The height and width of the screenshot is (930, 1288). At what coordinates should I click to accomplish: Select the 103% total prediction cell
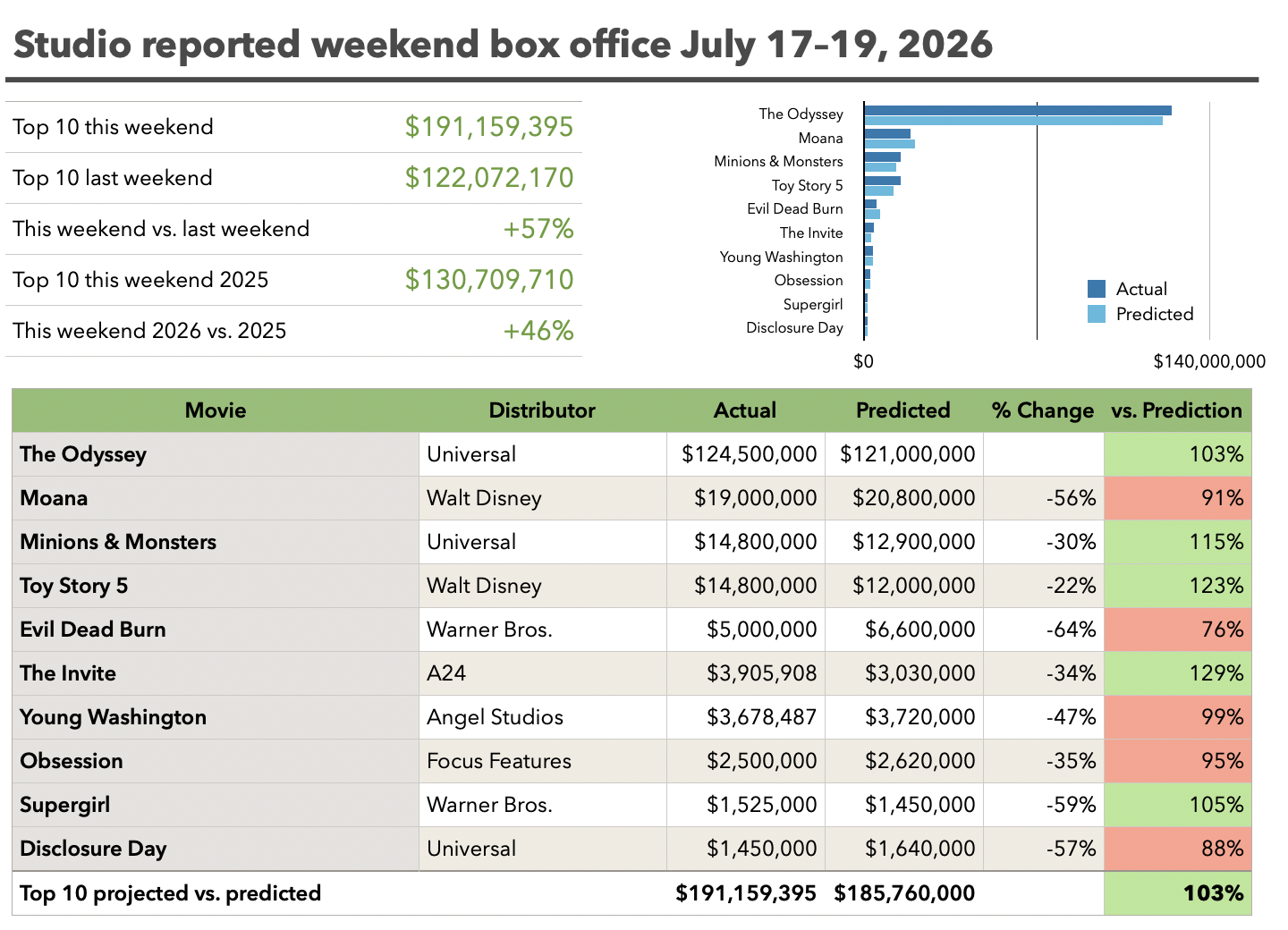[1177, 893]
